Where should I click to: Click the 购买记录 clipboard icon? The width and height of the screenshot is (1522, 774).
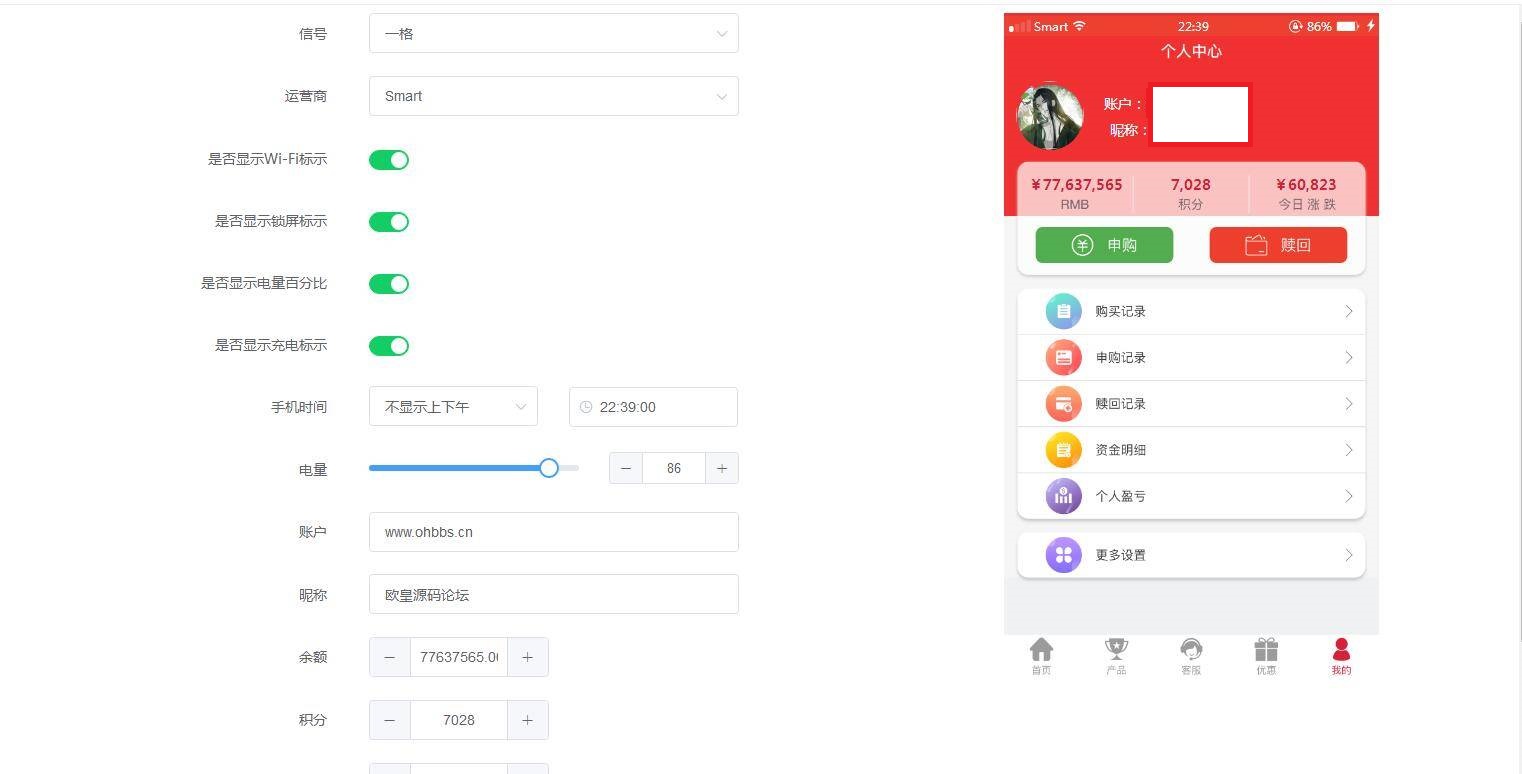coord(1064,312)
